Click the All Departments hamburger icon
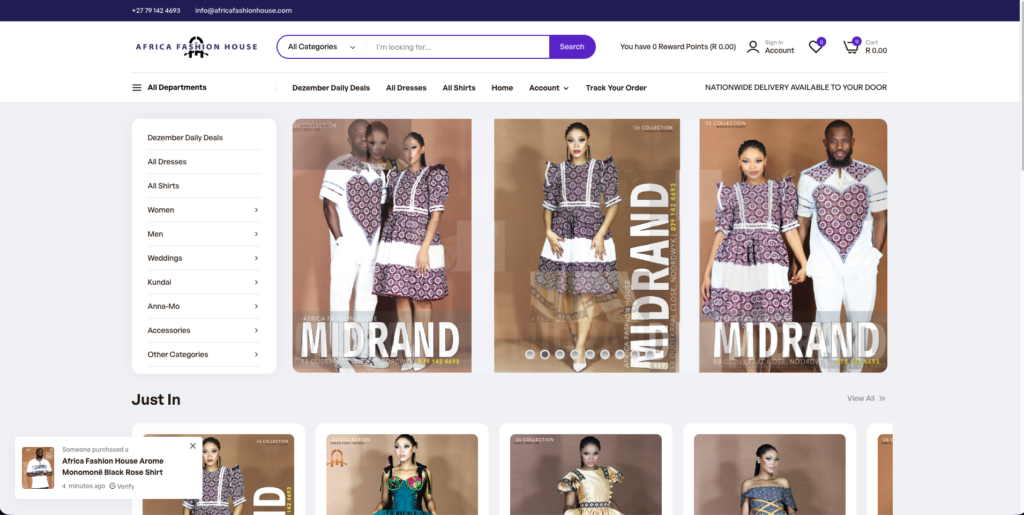Image resolution: width=1024 pixels, height=515 pixels. click(136, 87)
